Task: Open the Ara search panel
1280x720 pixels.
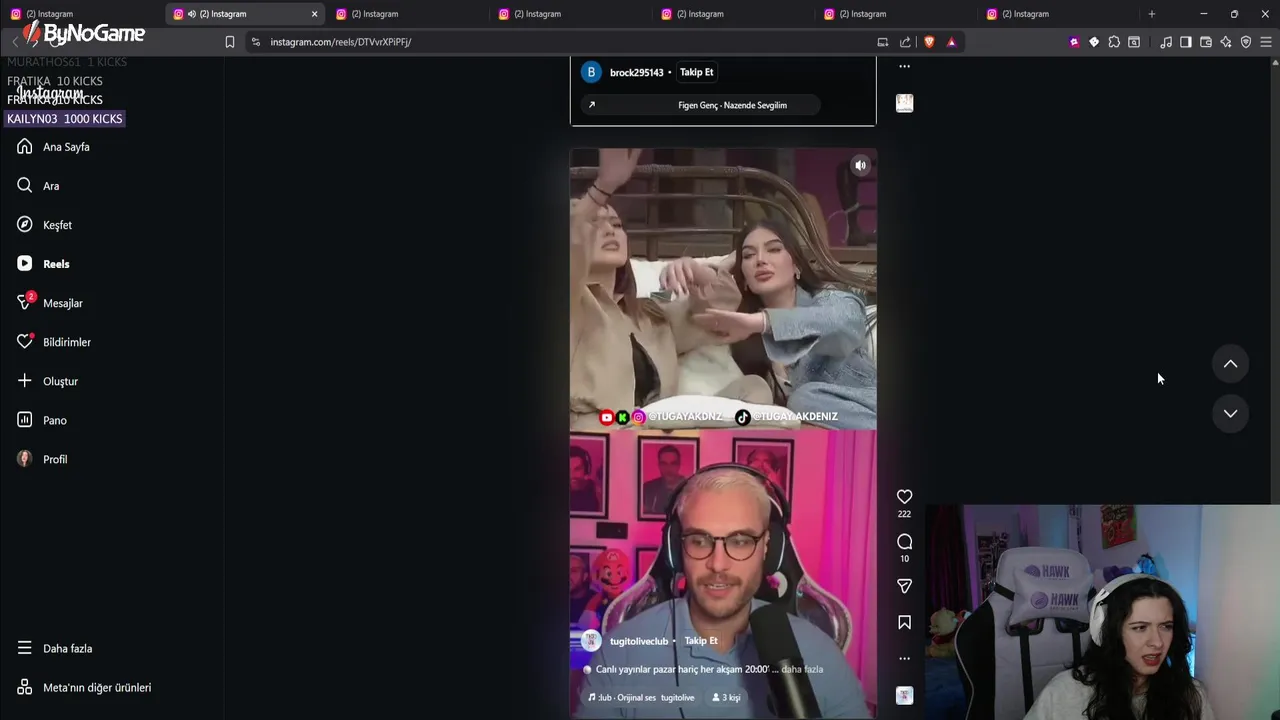Action: [38, 186]
